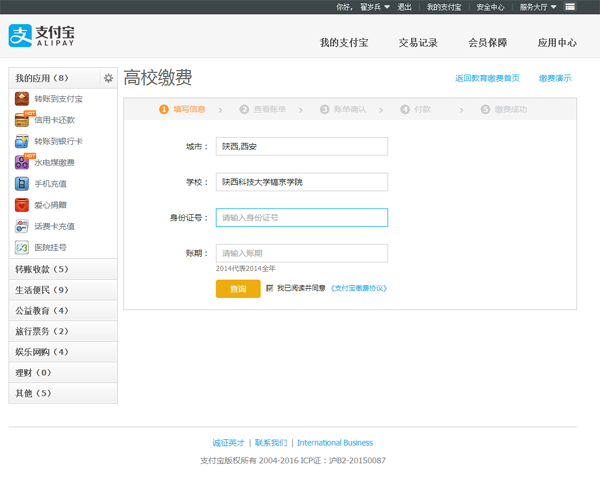Click the yellow 查询 button
600x484 pixels.
click(x=238, y=288)
